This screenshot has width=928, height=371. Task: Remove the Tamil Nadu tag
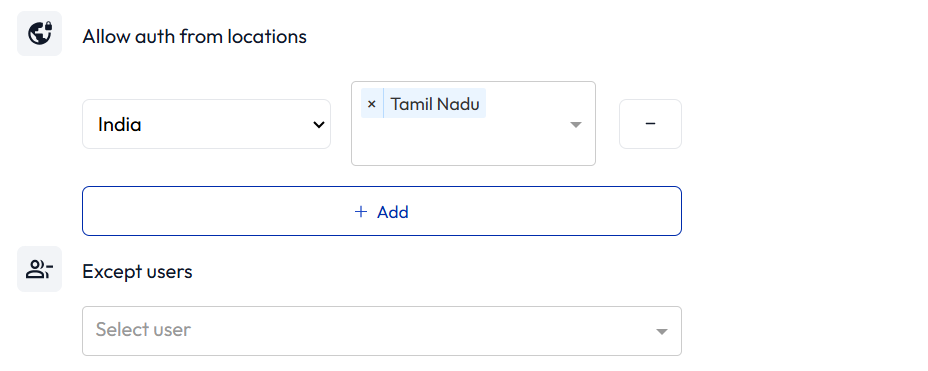pos(372,104)
